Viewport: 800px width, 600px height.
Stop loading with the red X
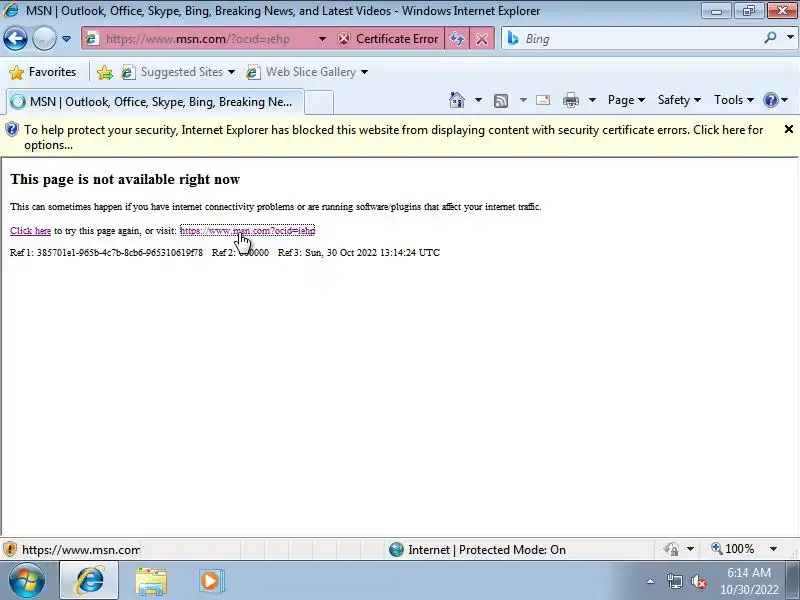[x=482, y=39]
